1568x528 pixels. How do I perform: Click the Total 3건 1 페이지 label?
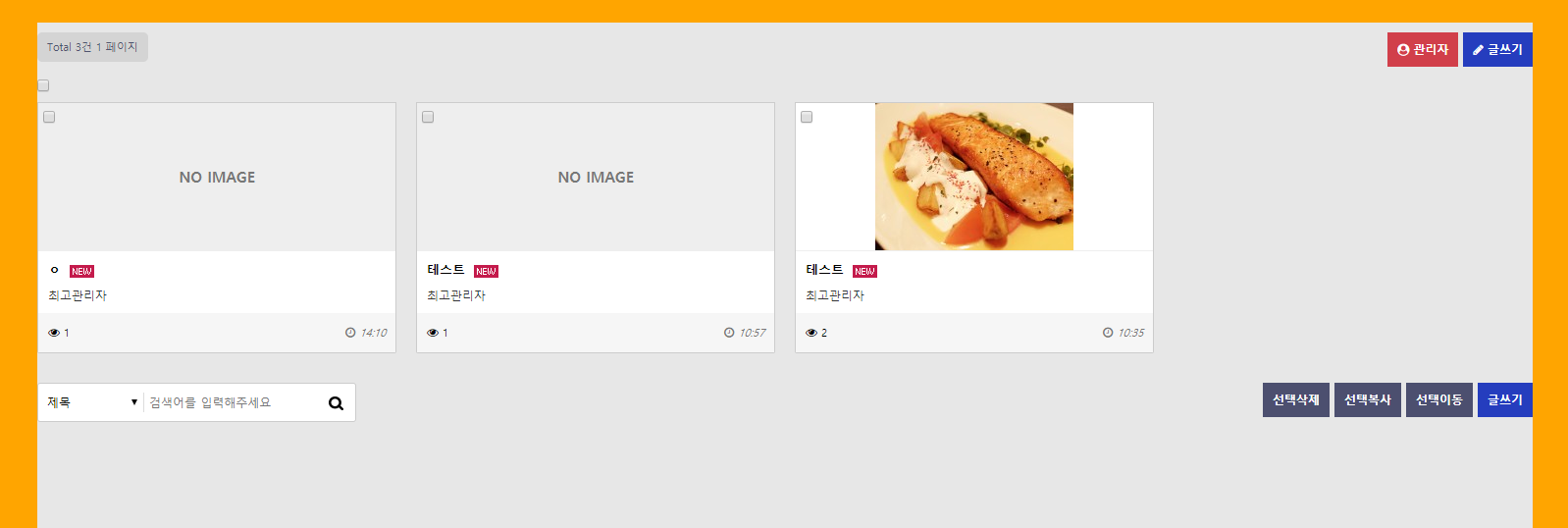[92, 47]
